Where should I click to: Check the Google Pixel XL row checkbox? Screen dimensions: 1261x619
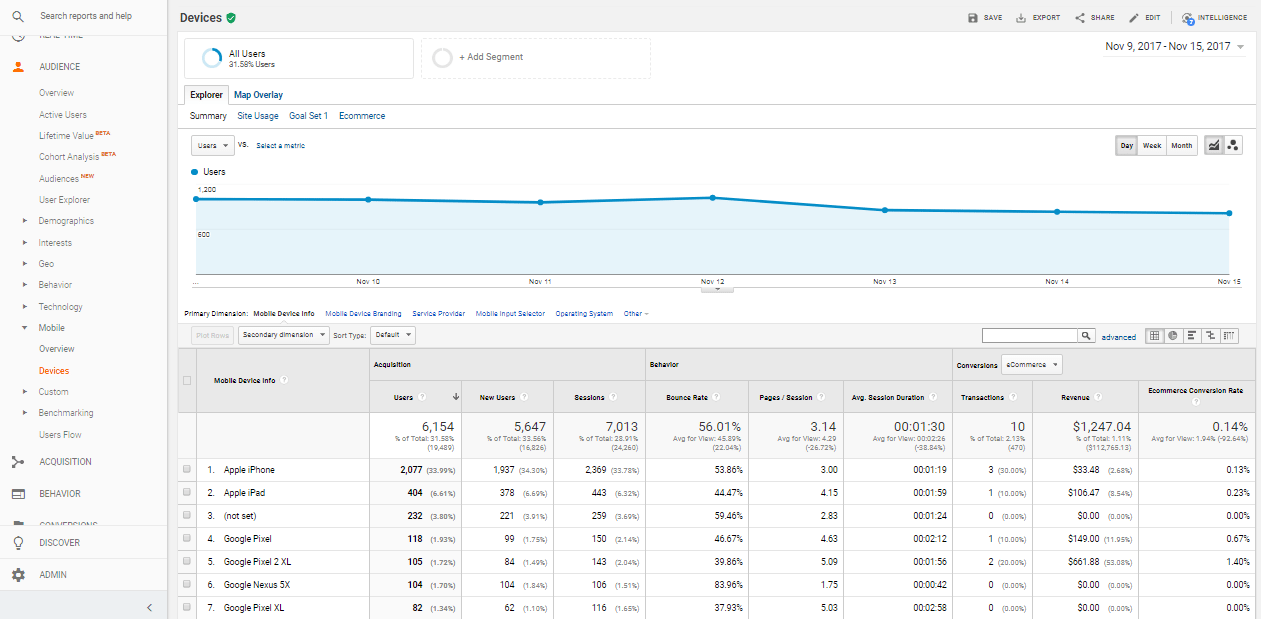[187, 608]
